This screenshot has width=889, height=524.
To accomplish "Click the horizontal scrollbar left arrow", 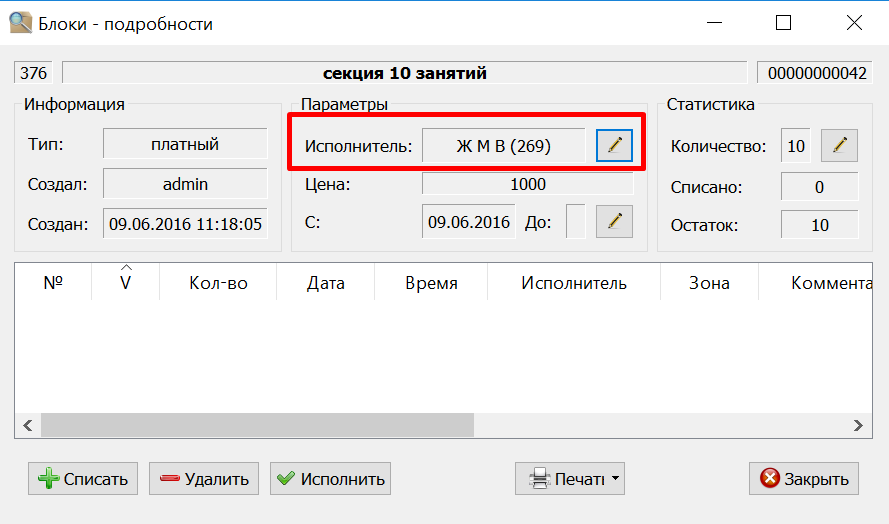I will point(28,425).
